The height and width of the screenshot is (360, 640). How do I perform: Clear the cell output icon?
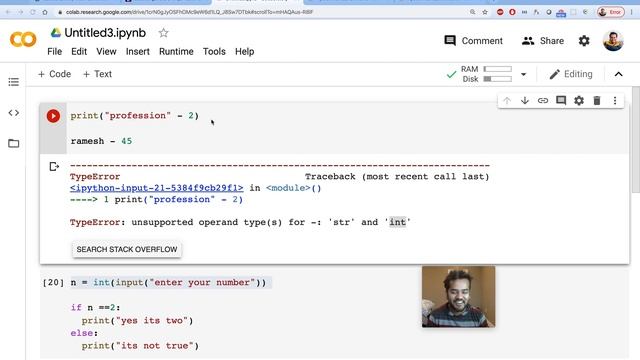point(54,167)
